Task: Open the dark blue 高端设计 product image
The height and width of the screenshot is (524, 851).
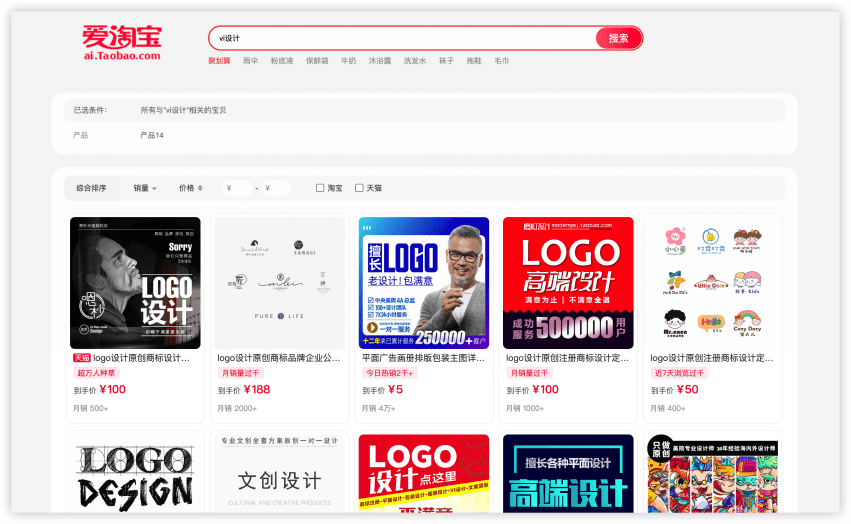Action: point(568,474)
